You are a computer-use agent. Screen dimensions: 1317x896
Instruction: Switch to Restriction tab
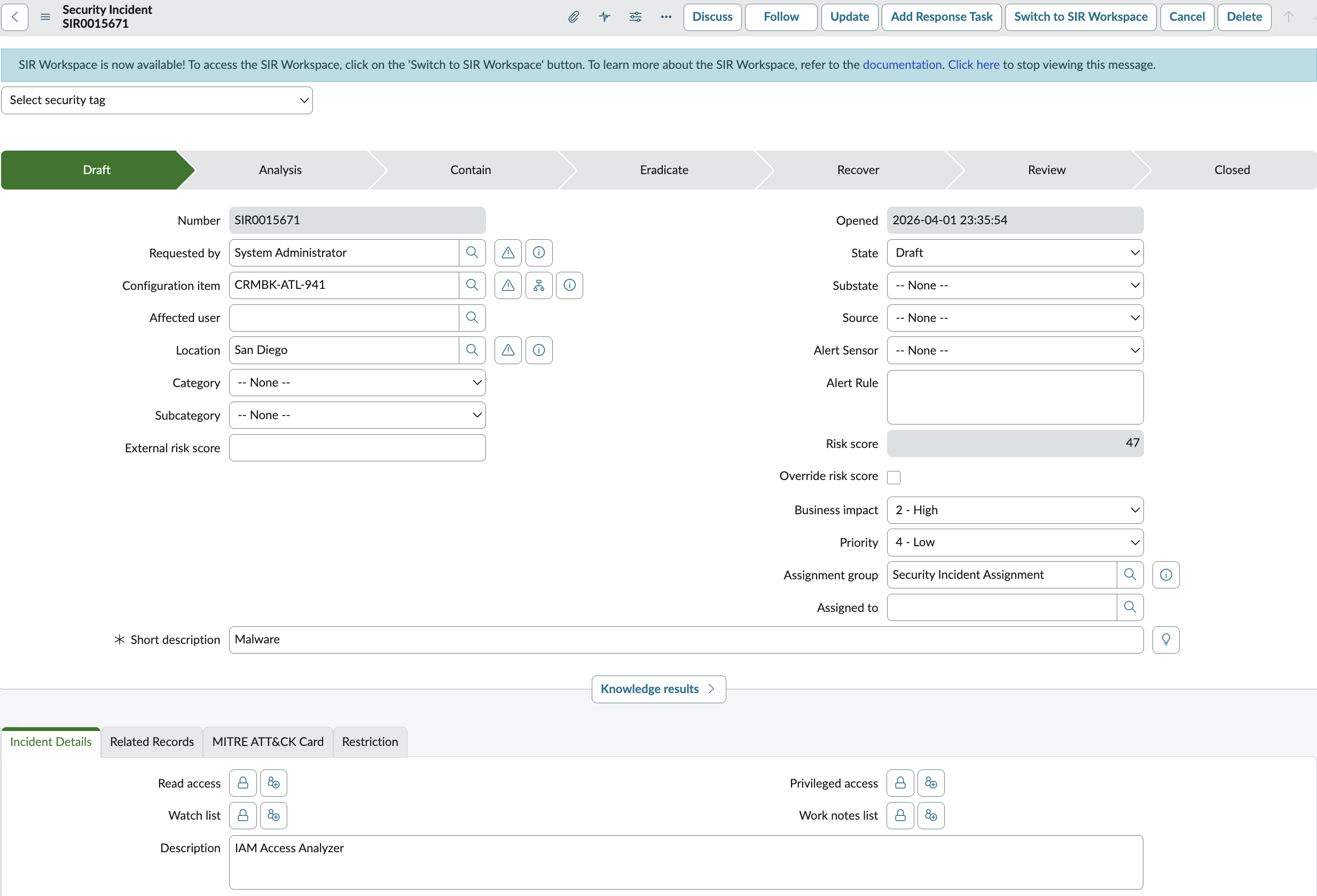pos(370,742)
